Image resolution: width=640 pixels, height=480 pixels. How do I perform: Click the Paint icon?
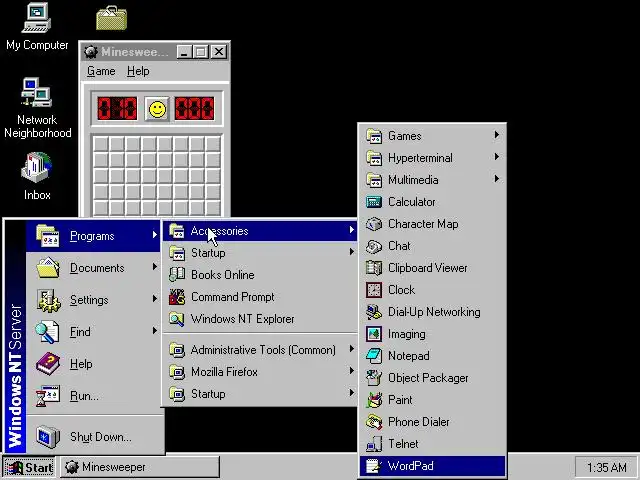[x=374, y=400]
